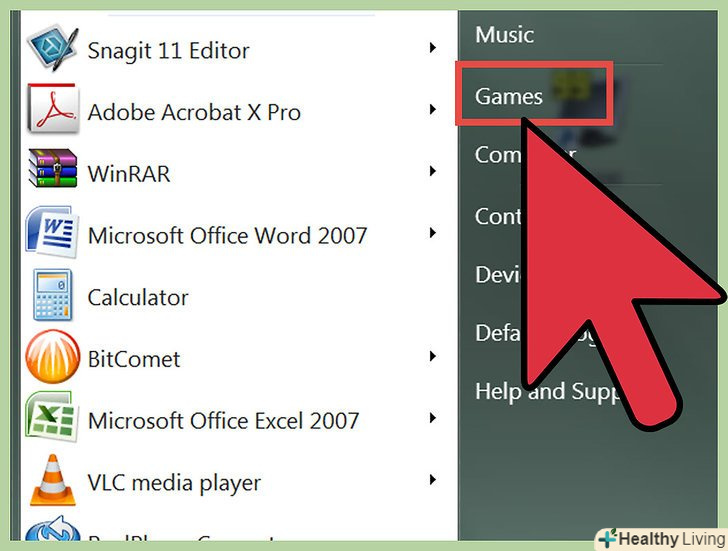Select Games in the Start menu
The height and width of the screenshot is (551, 728).
(509, 97)
